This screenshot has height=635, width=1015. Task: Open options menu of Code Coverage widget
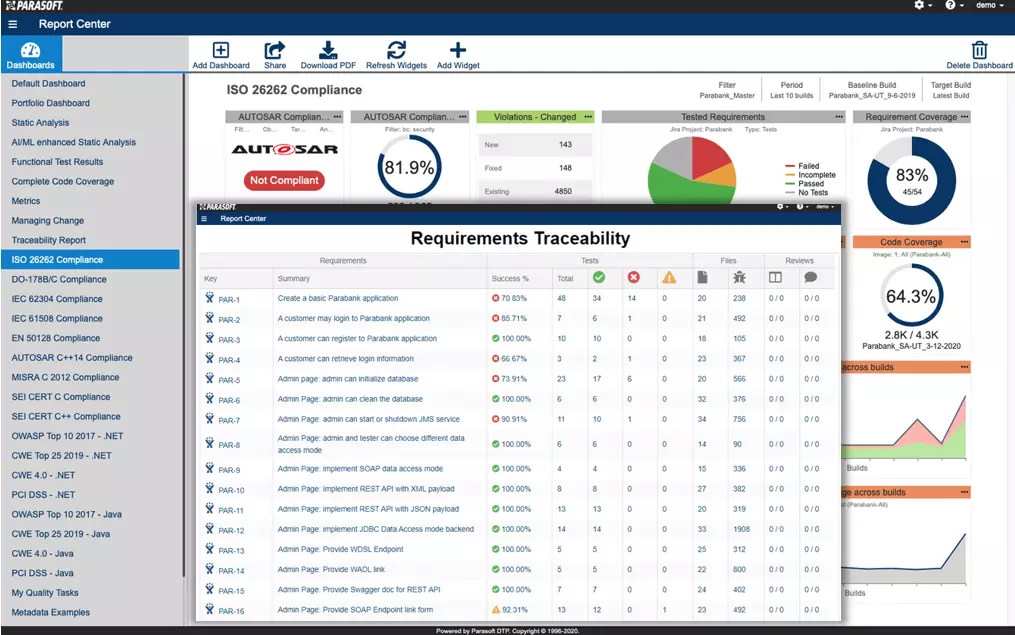tap(965, 242)
